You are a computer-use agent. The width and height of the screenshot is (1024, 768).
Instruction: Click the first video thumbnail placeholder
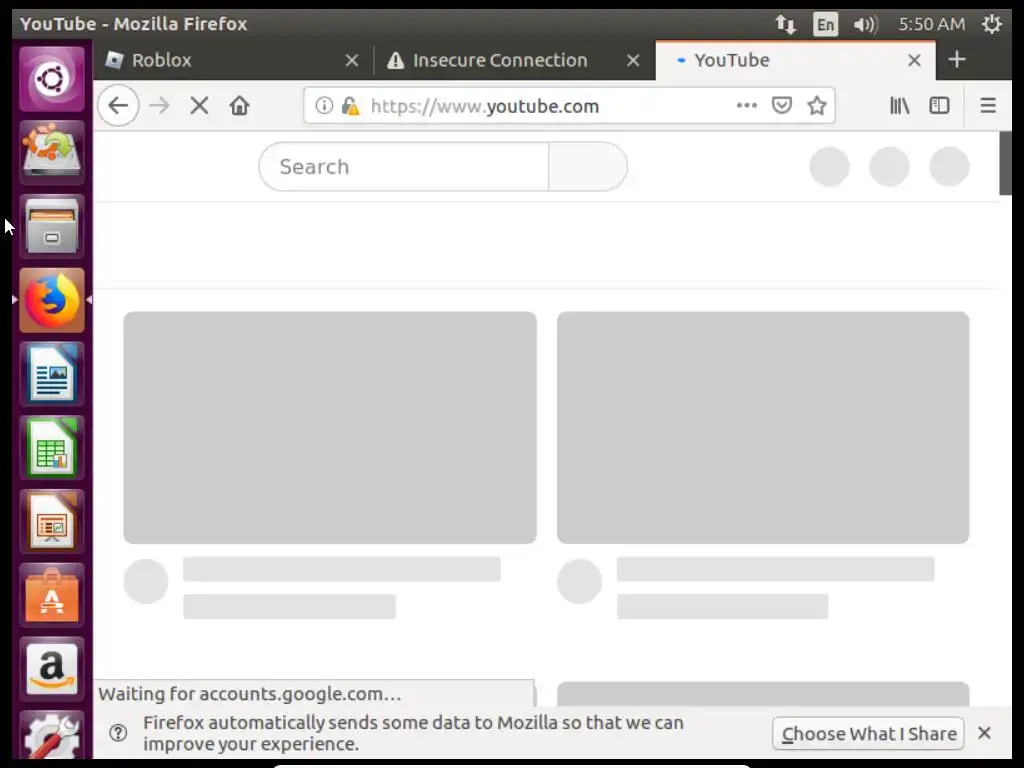click(x=330, y=427)
